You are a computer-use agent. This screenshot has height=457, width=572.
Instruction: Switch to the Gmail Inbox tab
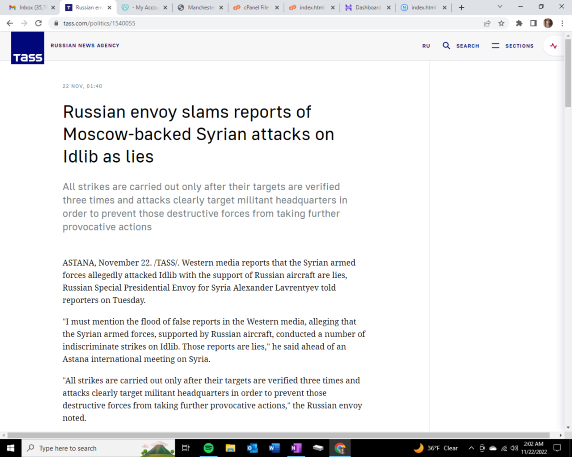pos(32,7)
